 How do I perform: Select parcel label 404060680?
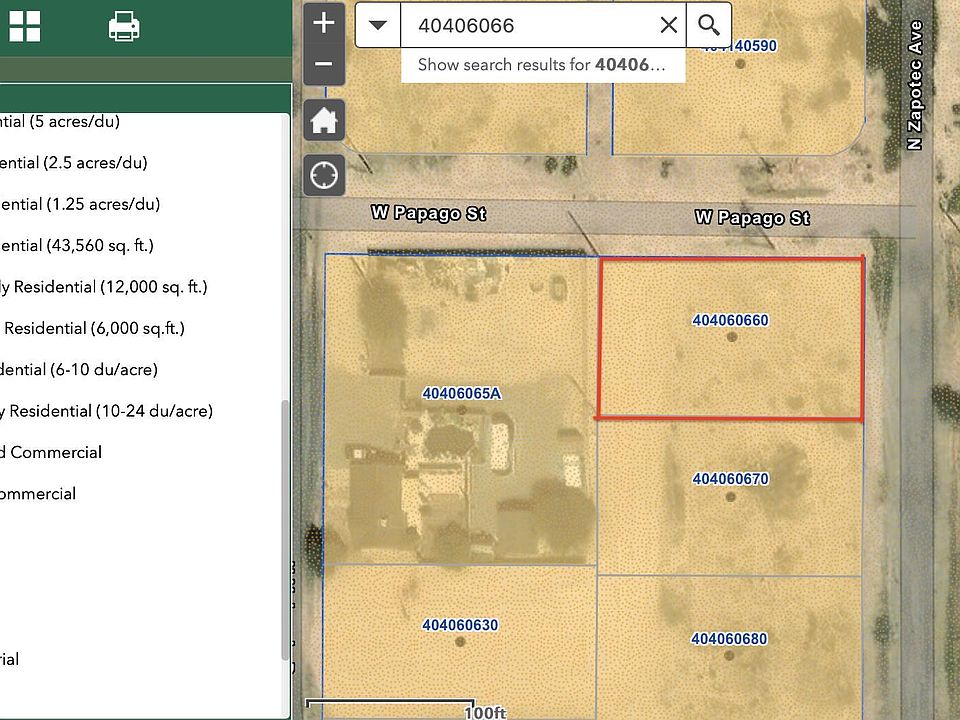729,639
